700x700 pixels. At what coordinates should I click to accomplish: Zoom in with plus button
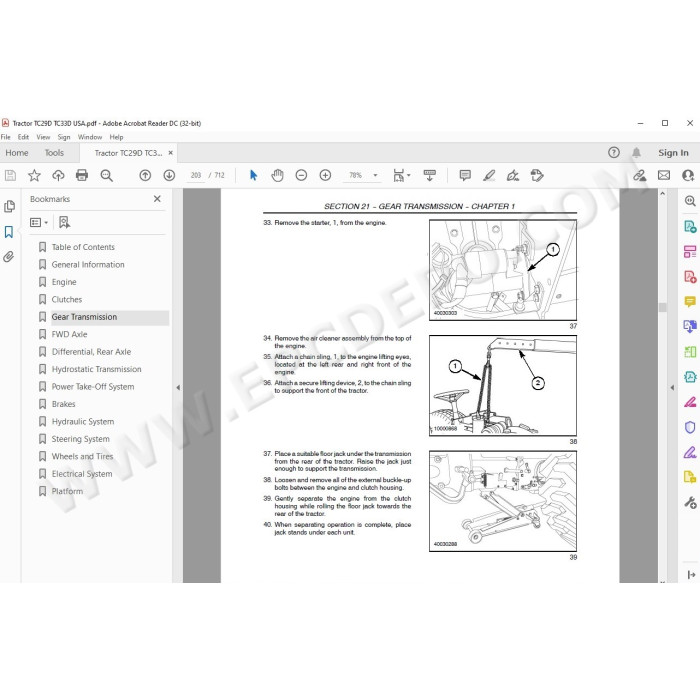pyautogui.click(x=325, y=175)
